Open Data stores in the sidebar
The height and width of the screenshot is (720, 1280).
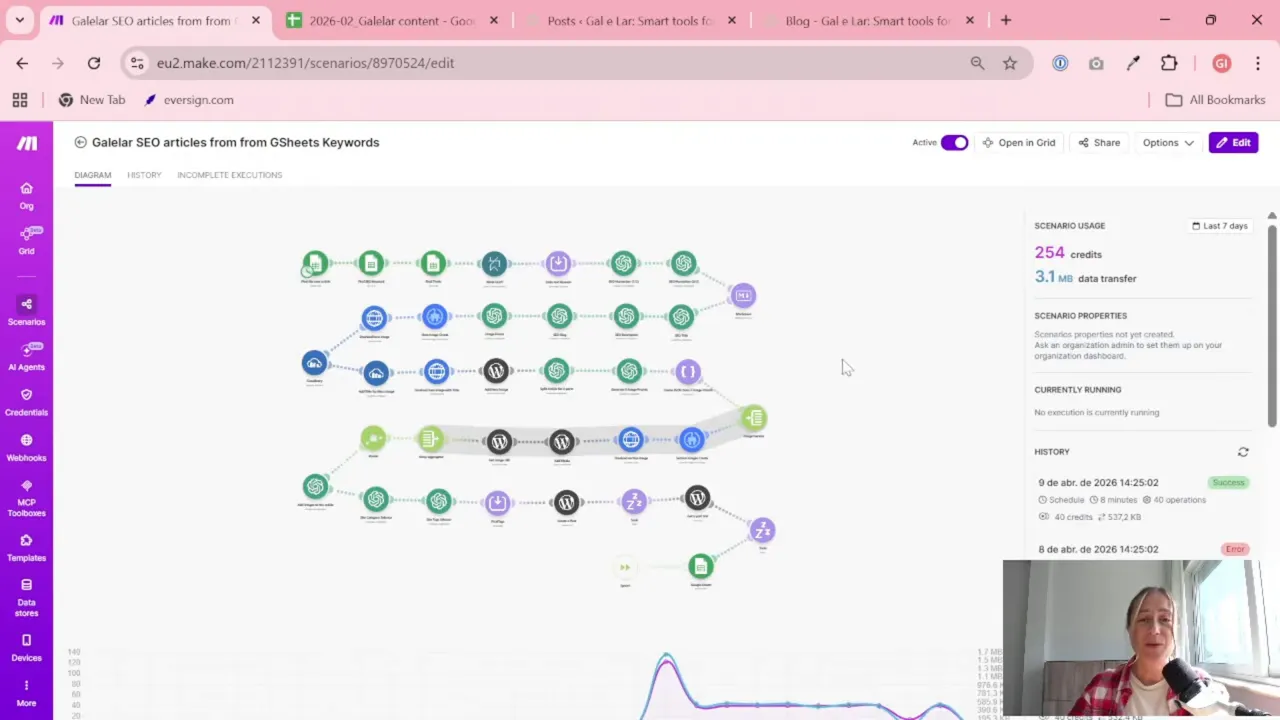click(x=26, y=597)
